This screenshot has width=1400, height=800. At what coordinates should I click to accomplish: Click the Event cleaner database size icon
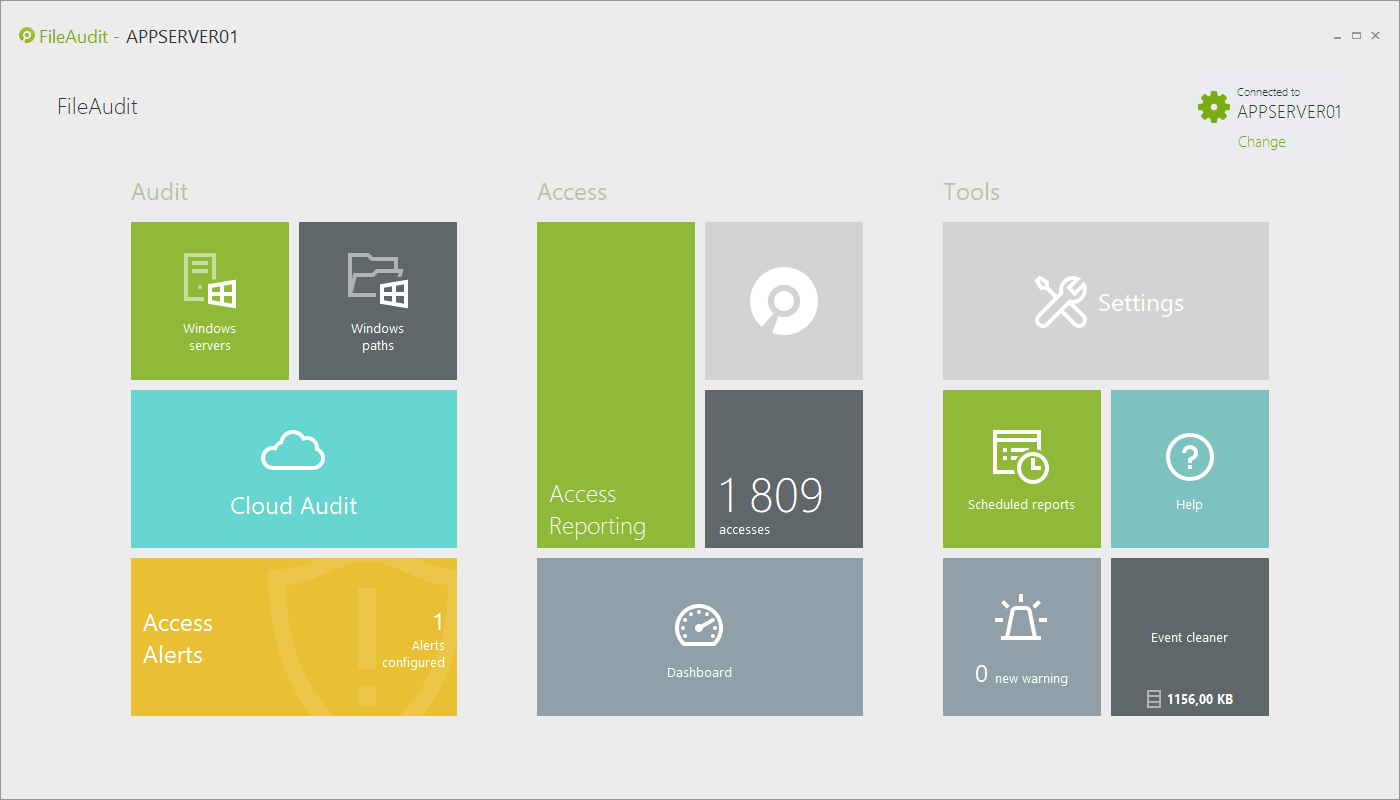[x=1153, y=700]
